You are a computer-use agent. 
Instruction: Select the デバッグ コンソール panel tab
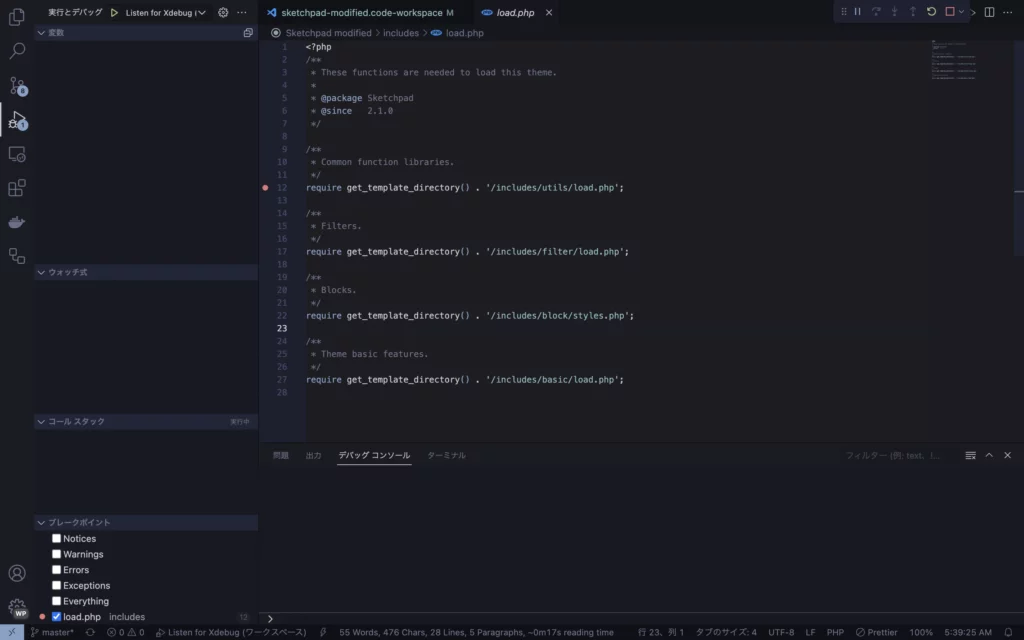[374, 455]
